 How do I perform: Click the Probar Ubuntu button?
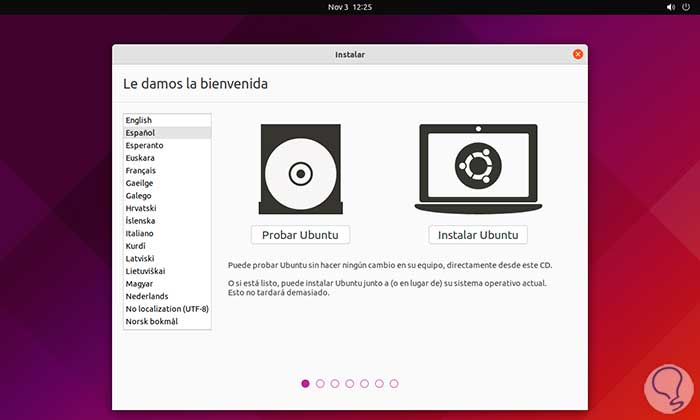300,235
